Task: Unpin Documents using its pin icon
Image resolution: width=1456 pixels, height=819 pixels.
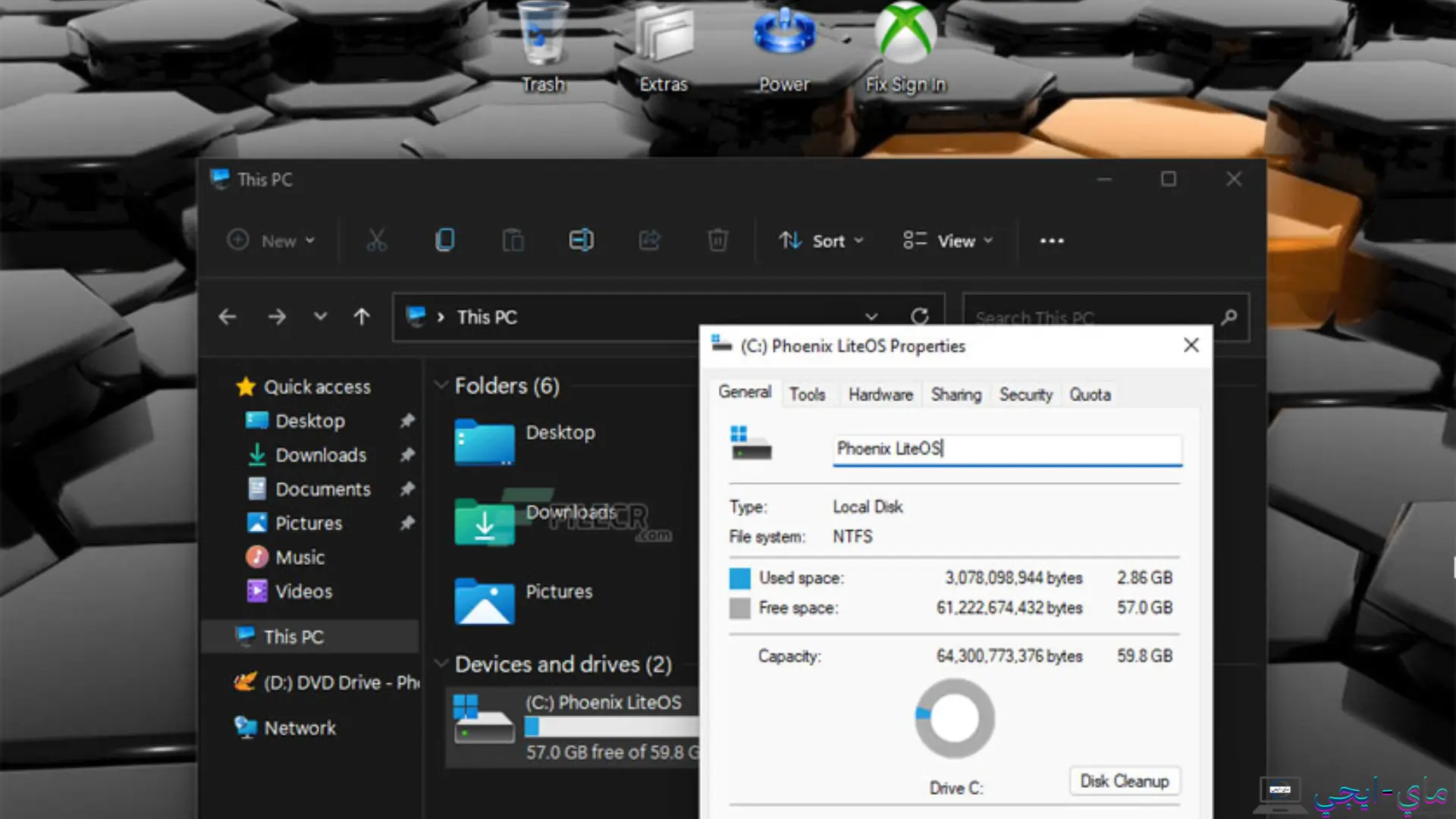Action: (407, 488)
